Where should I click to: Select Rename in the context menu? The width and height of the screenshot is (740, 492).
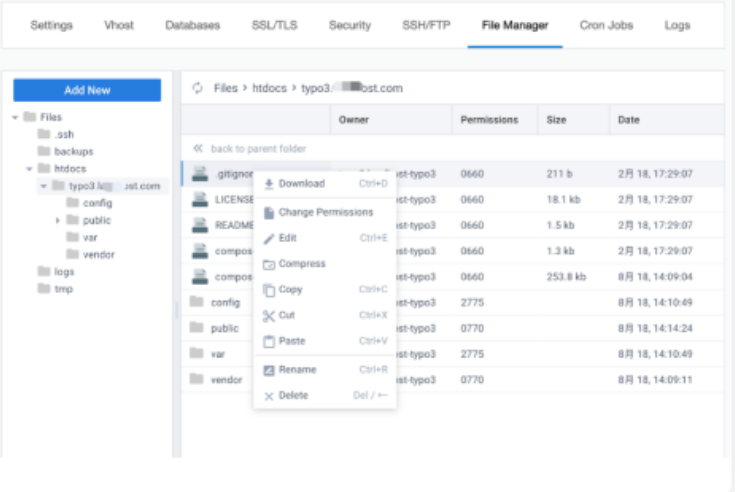(x=297, y=370)
